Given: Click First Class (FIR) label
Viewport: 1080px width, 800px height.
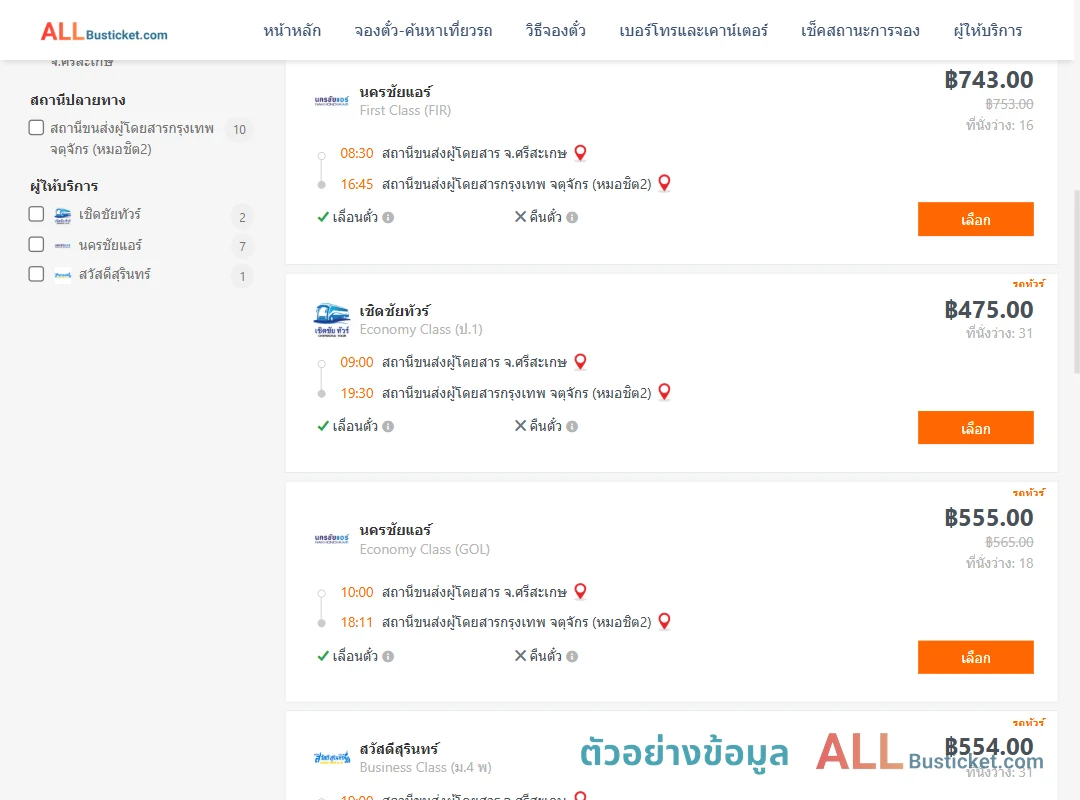Looking at the screenshot, I should [405, 110].
